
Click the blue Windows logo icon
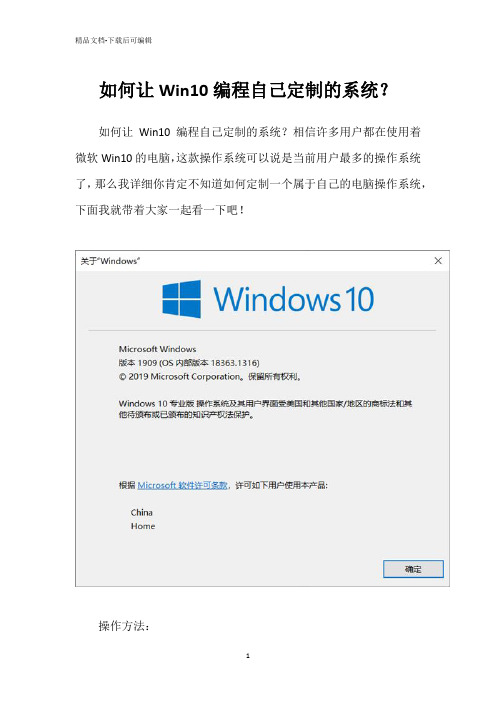tap(181, 299)
